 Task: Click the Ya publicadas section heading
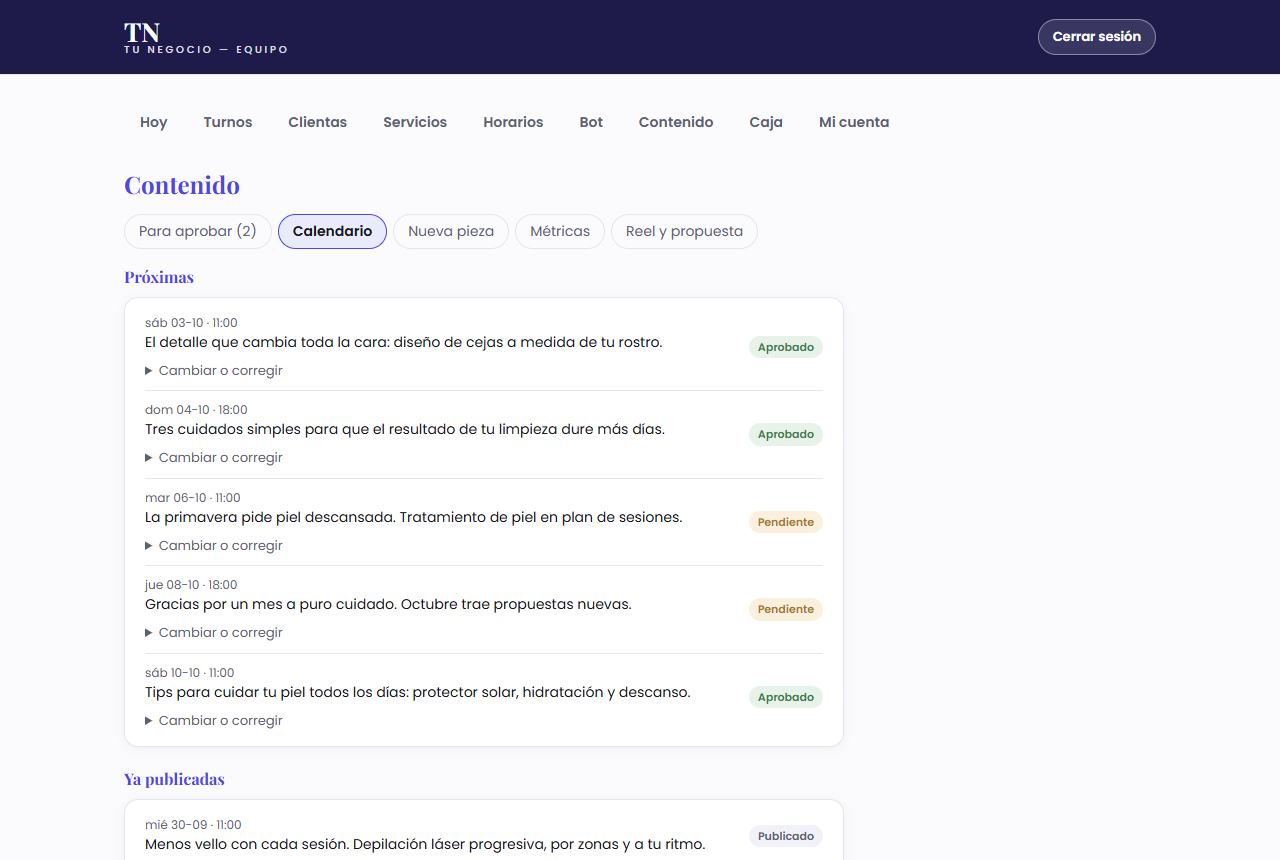tap(174, 779)
